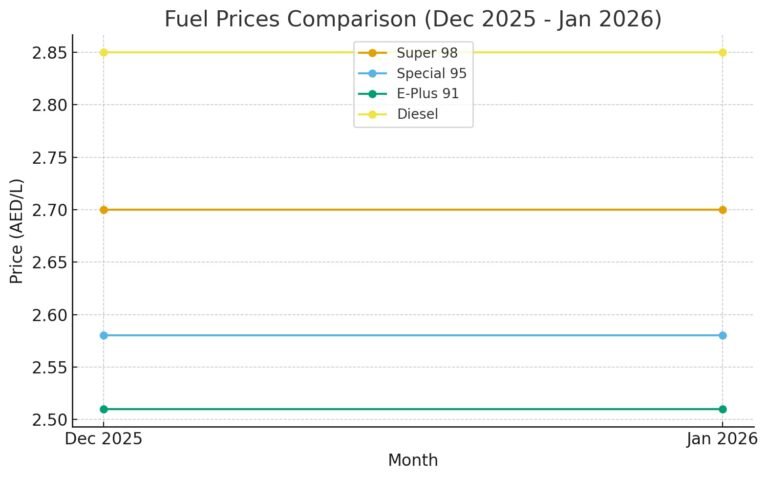Click the Super 98 legend marker
The image size is (768, 479).
[372, 52]
